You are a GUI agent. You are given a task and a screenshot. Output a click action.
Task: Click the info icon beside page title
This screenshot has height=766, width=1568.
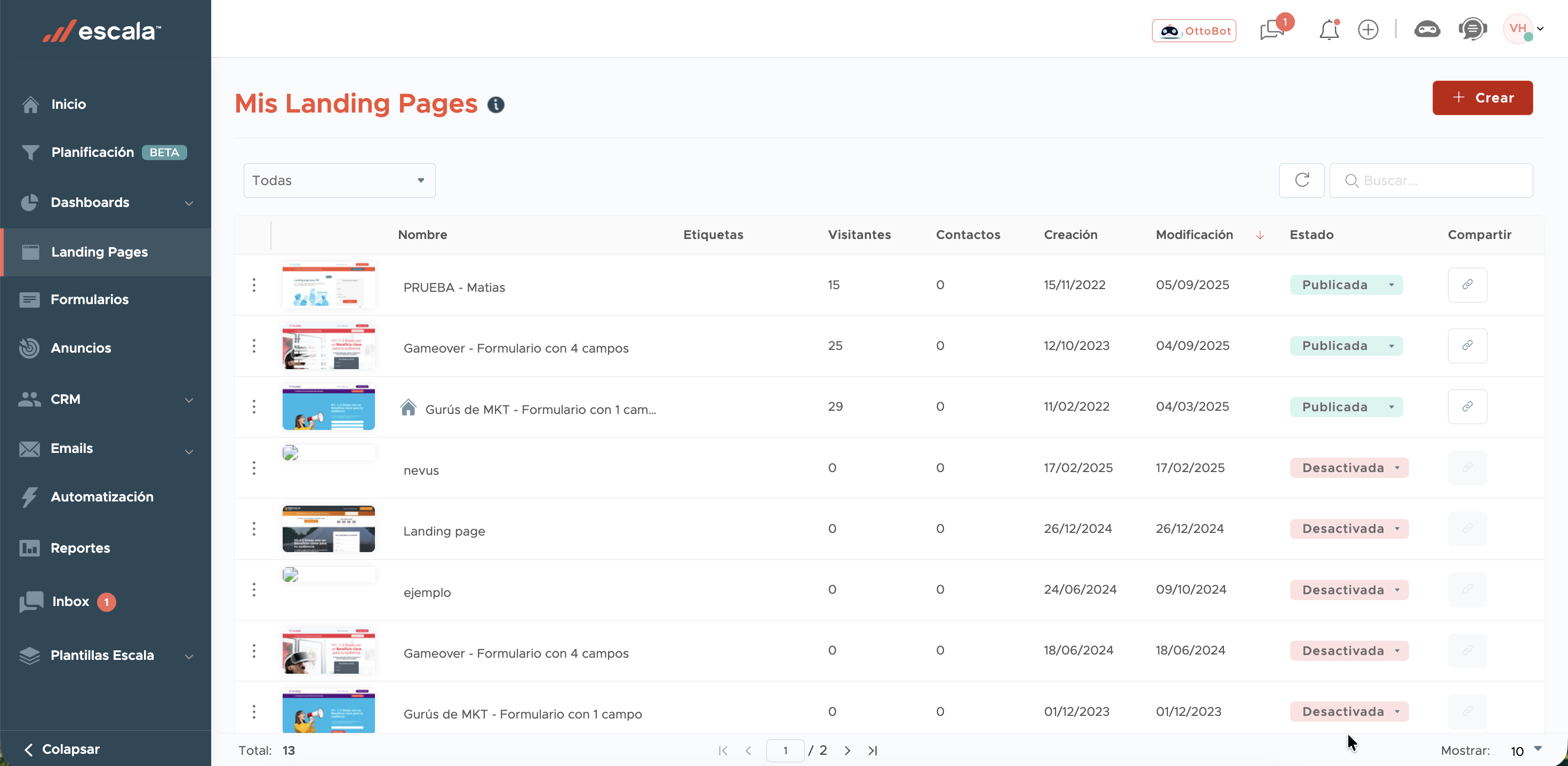495,105
